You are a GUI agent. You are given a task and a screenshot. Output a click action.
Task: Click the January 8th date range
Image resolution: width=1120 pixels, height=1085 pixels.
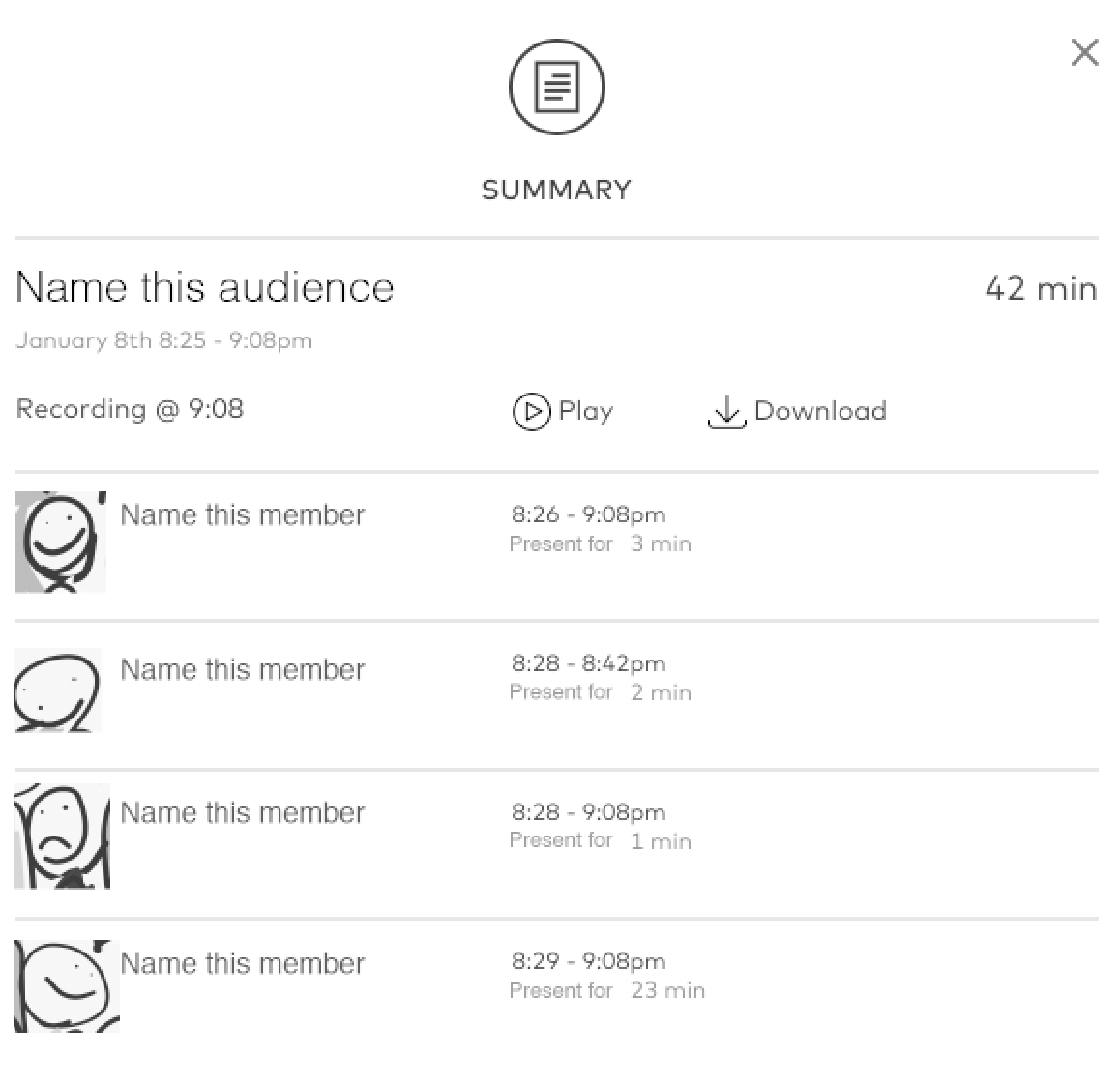(163, 341)
